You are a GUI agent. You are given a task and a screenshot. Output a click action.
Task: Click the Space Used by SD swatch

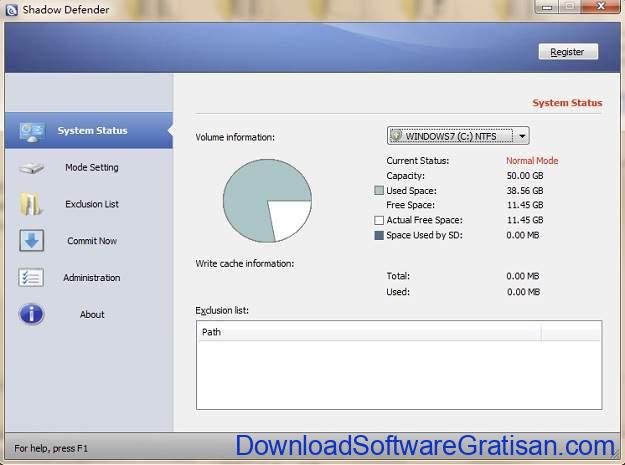tap(379, 235)
